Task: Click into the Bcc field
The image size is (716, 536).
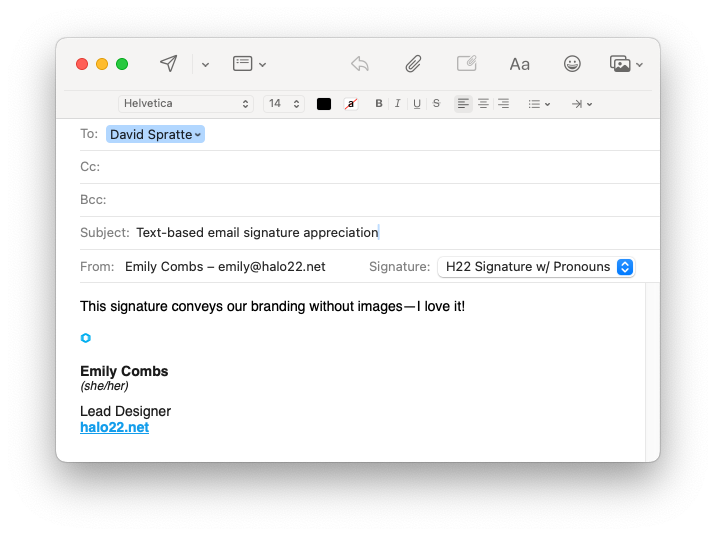Action: pos(370,200)
